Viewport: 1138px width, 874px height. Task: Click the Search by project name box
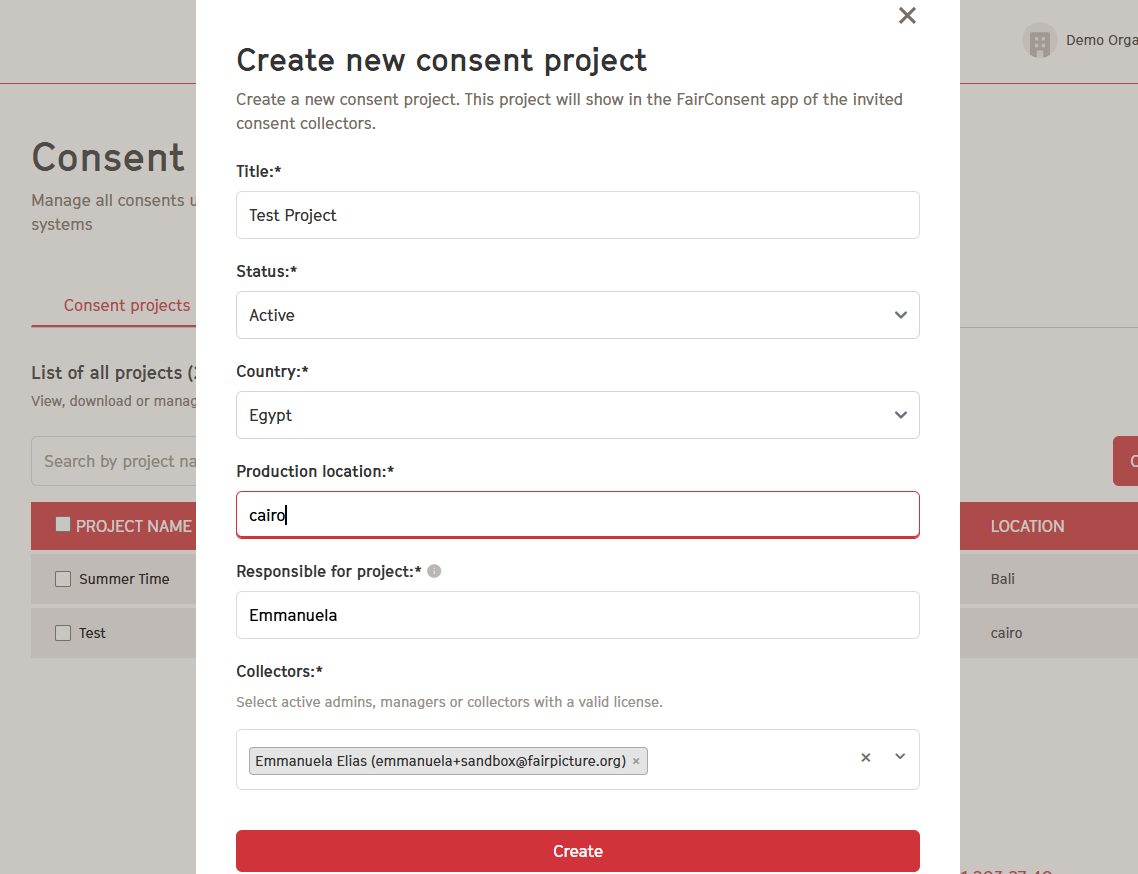click(x=114, y=461)
